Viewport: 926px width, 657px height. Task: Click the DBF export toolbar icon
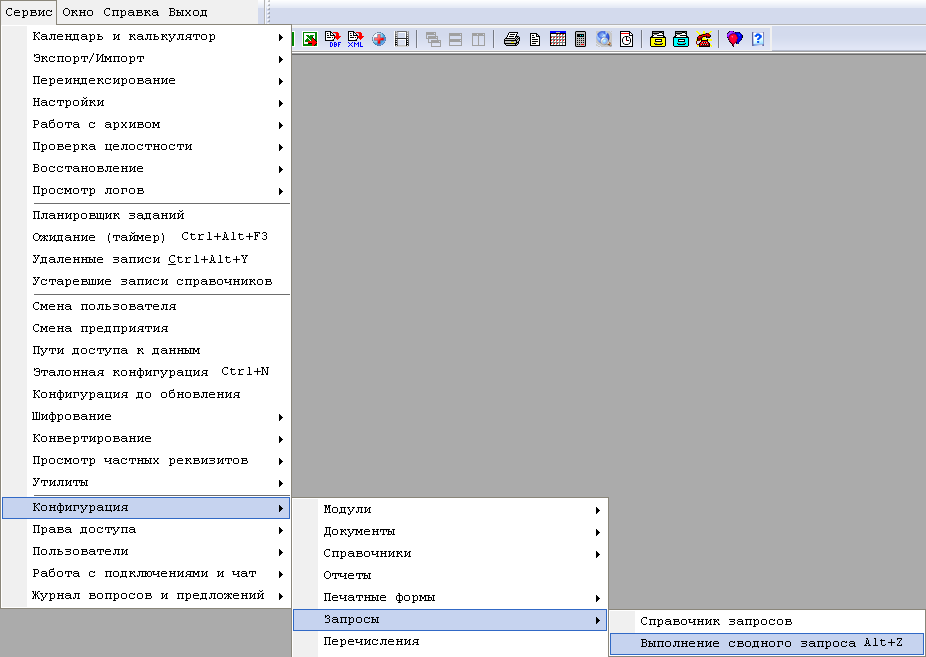334,40
